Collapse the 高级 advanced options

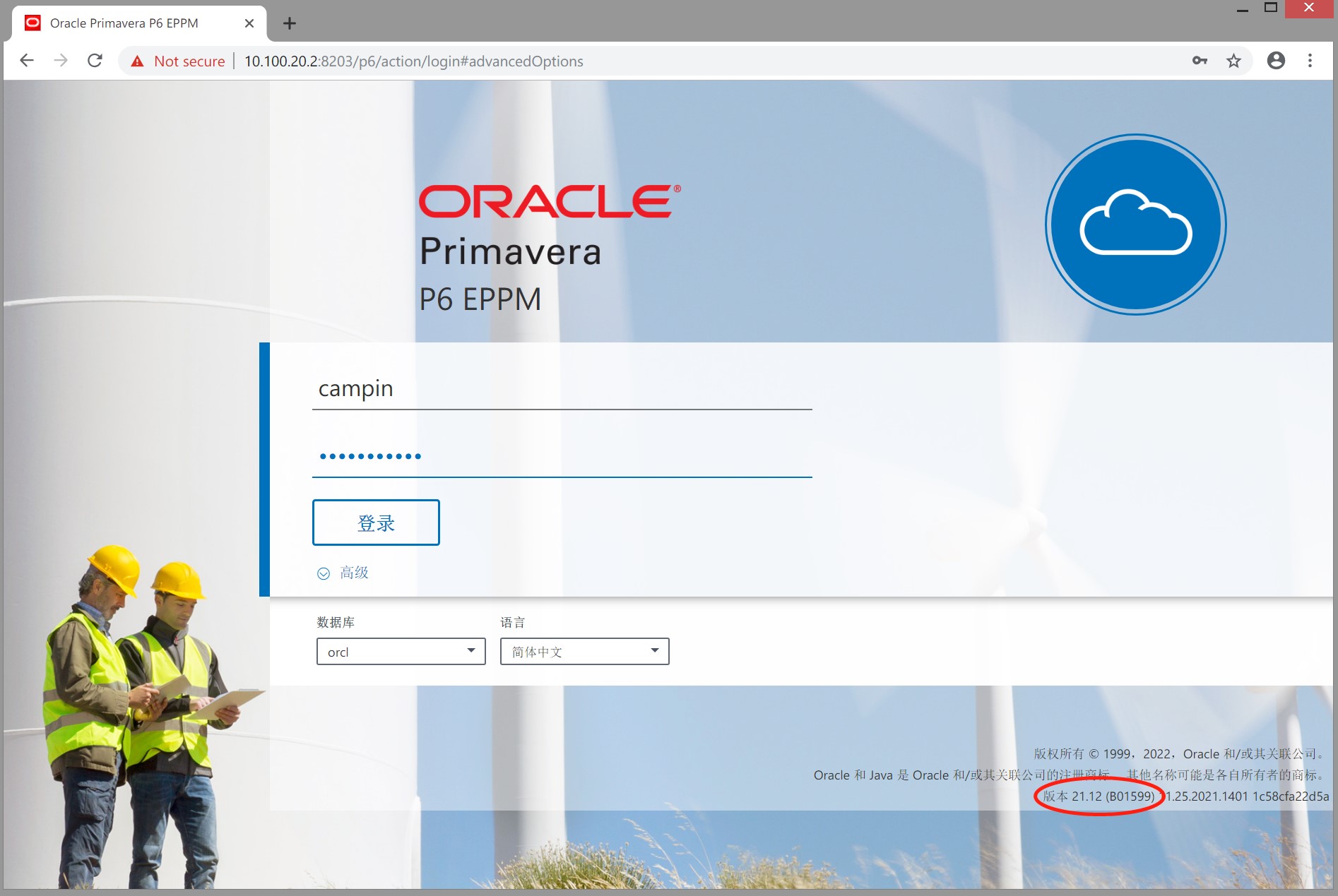tap(343, 573)
